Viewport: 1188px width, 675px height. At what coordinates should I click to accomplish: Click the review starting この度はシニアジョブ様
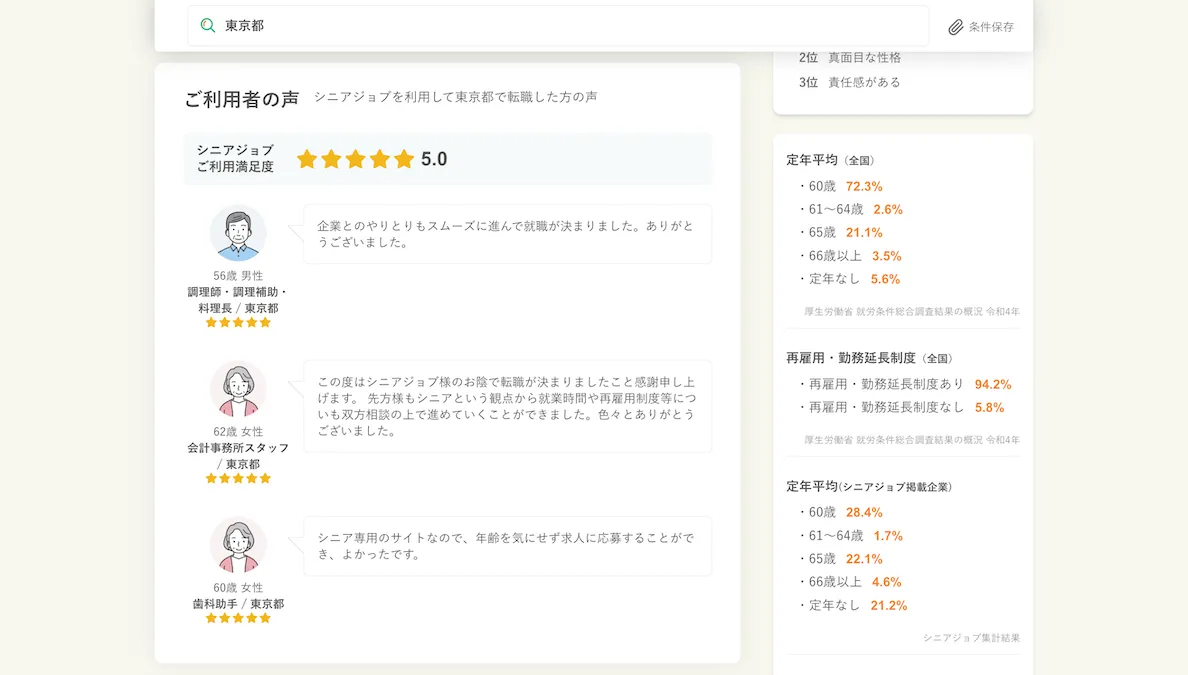click(507, 406)
